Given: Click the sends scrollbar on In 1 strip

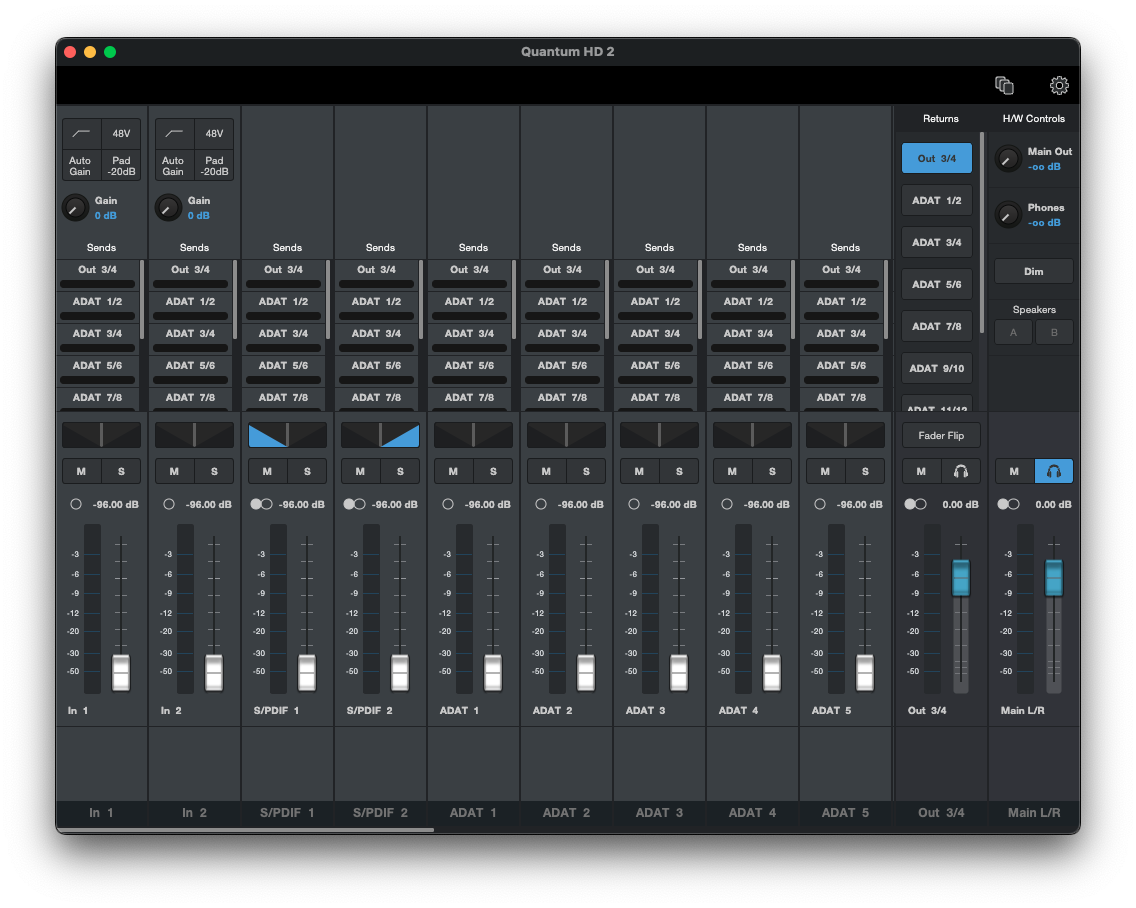Looking at the screenshot, I should point(142,300).
